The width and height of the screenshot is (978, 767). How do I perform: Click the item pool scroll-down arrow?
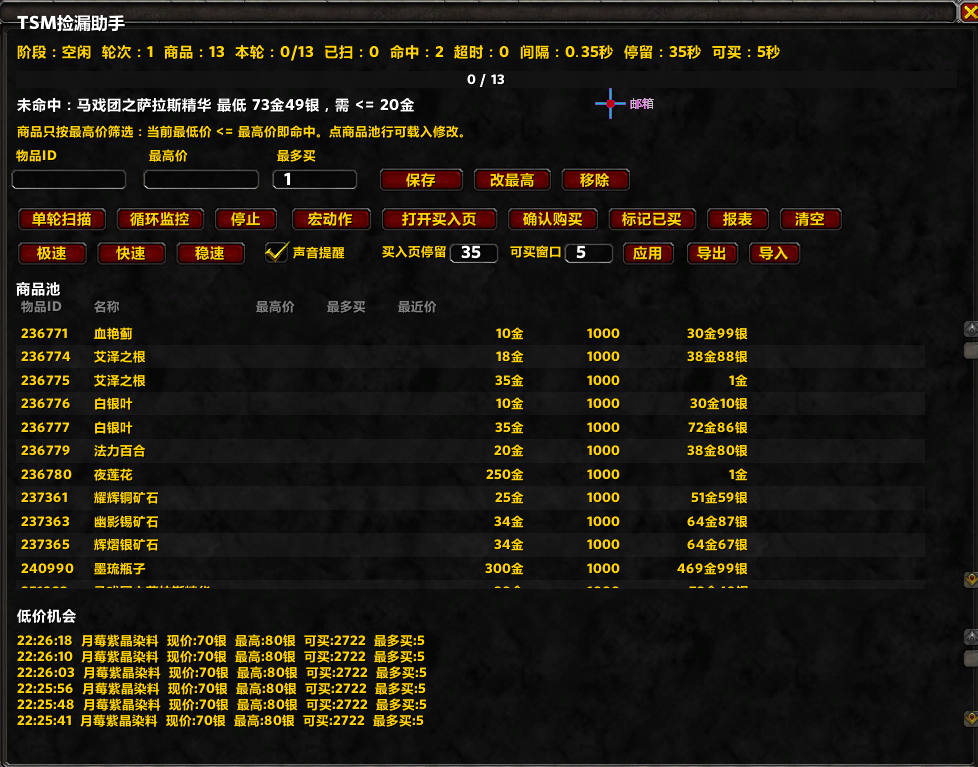tap(971, 580)
